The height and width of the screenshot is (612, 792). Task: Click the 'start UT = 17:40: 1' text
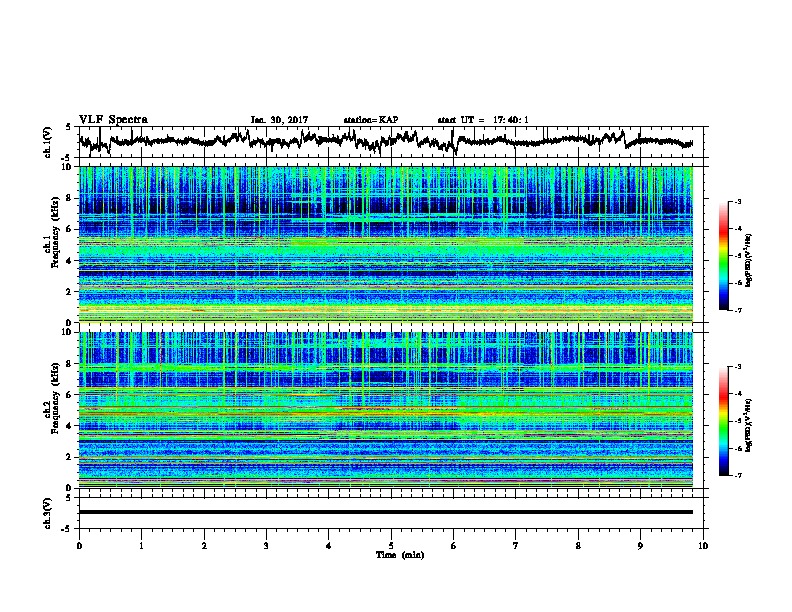tap(483, 120)
